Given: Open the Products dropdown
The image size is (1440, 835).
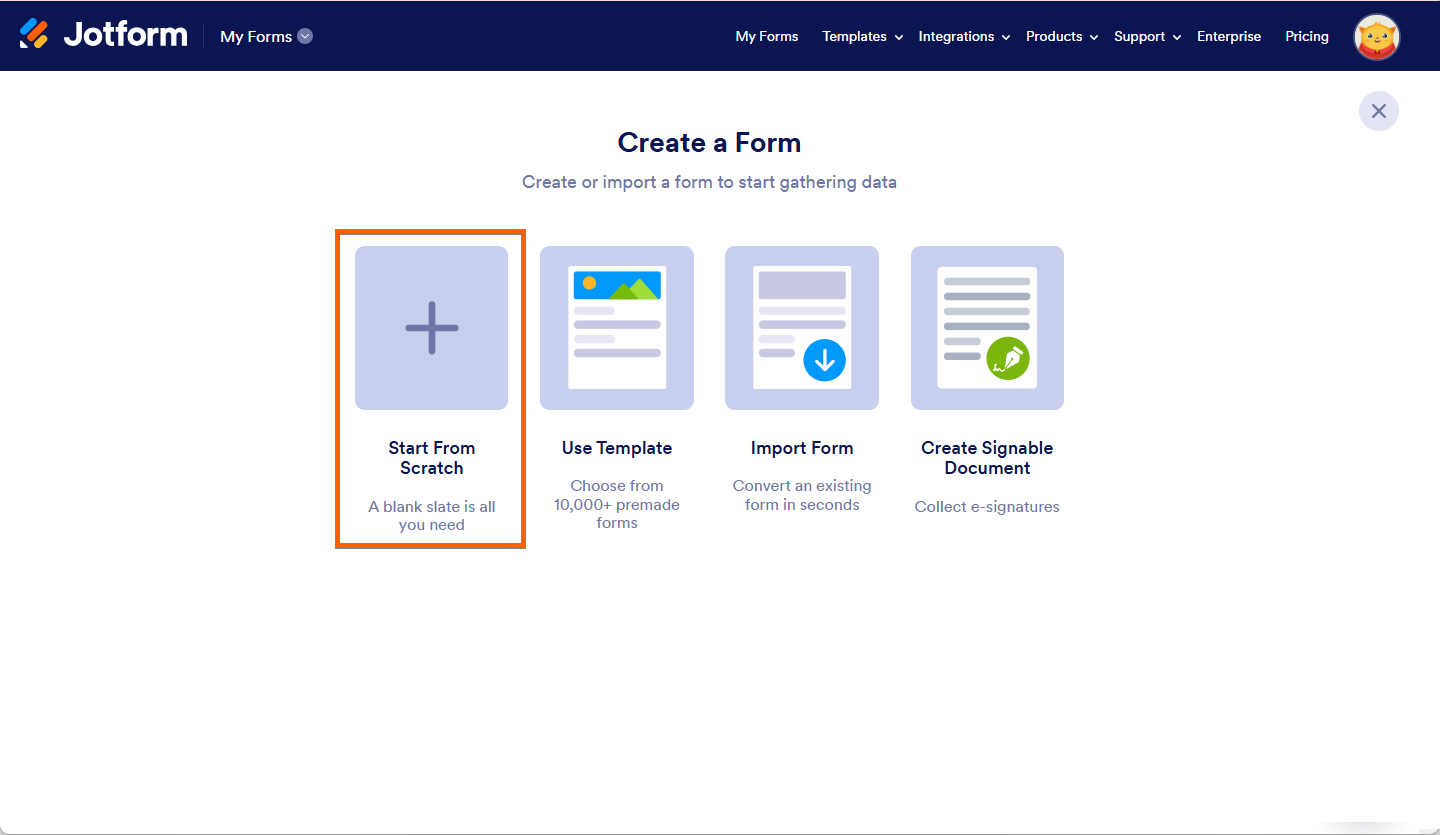Looking at the screenshot, I should [x=1054, y=36].
